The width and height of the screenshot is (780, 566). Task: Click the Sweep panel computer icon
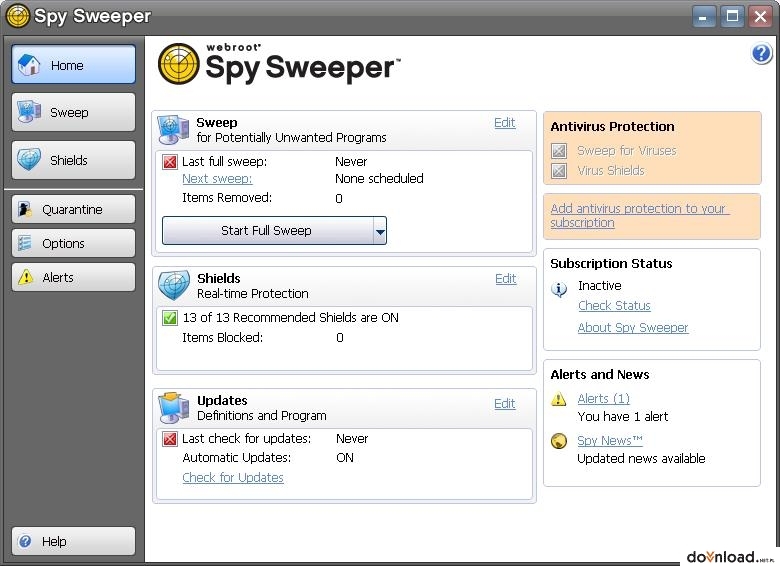coord(173,129)
